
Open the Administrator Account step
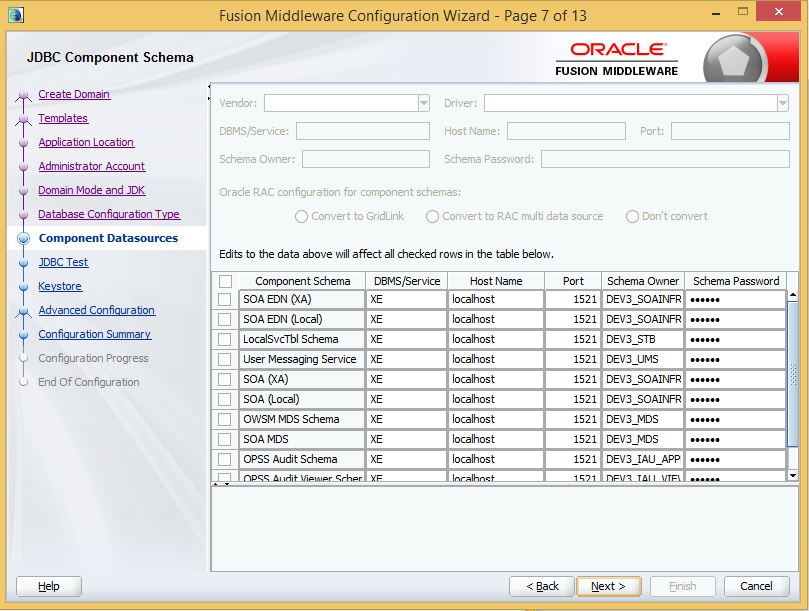[x=92, y=166]
